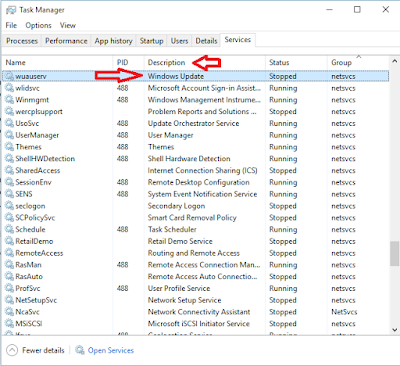Select the Microsoft iSCSI Initiator Service text

tap(199, 324)
